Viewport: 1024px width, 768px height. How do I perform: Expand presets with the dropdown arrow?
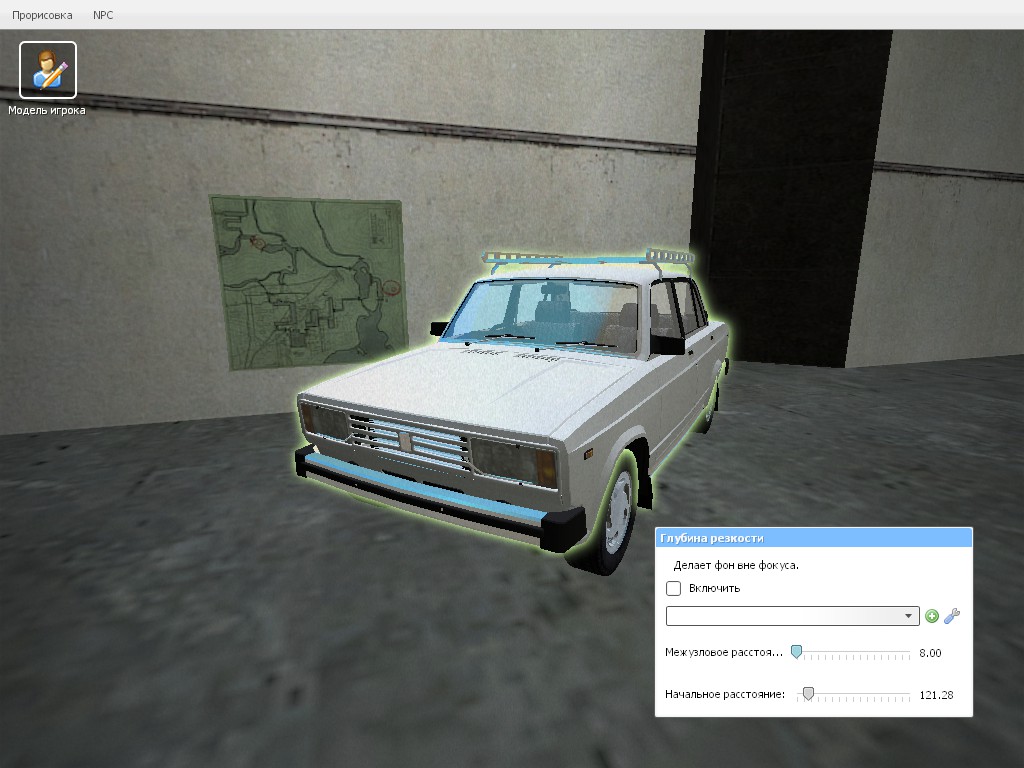908,616
